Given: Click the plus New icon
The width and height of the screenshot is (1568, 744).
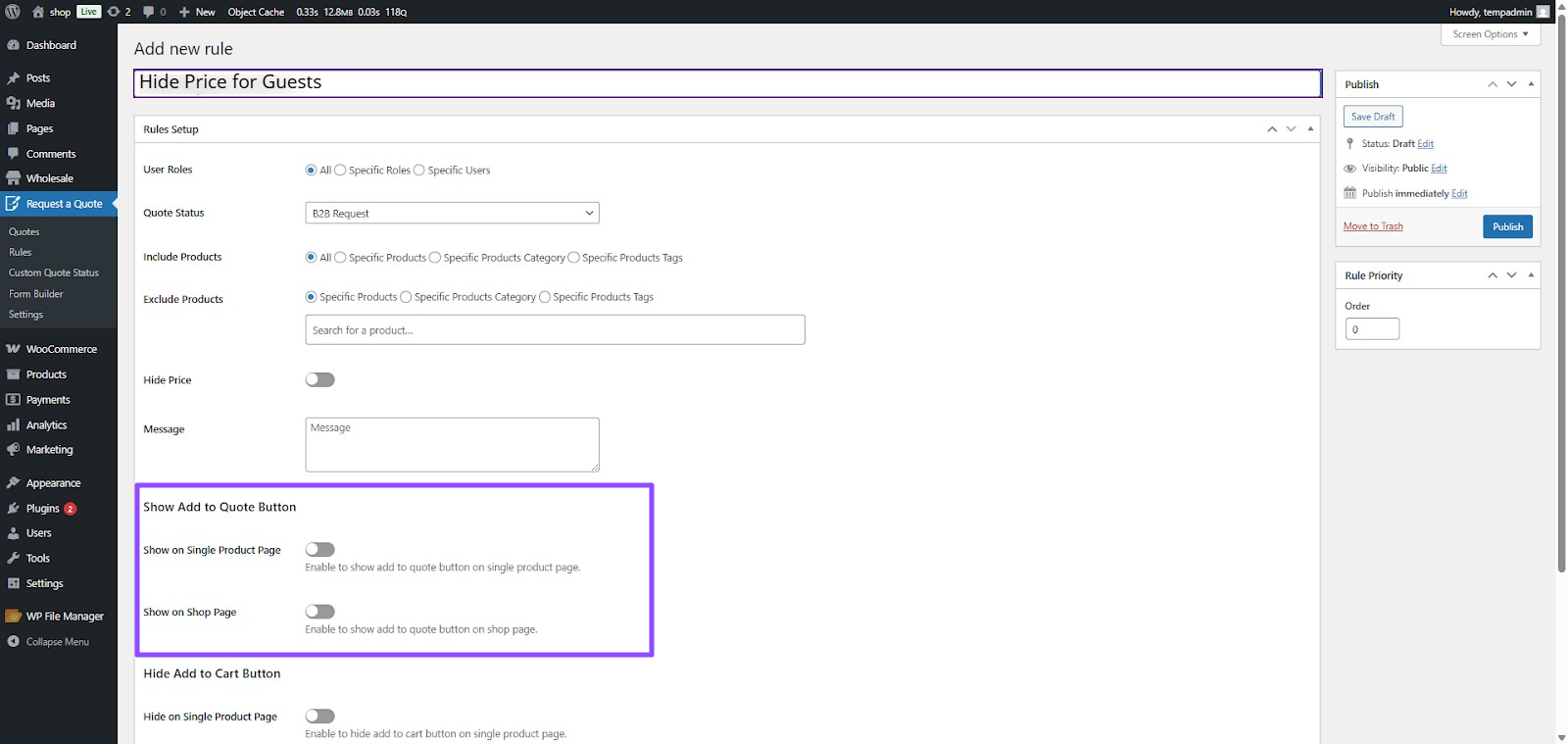Looking at the screenshot, I should click(184, 12).
